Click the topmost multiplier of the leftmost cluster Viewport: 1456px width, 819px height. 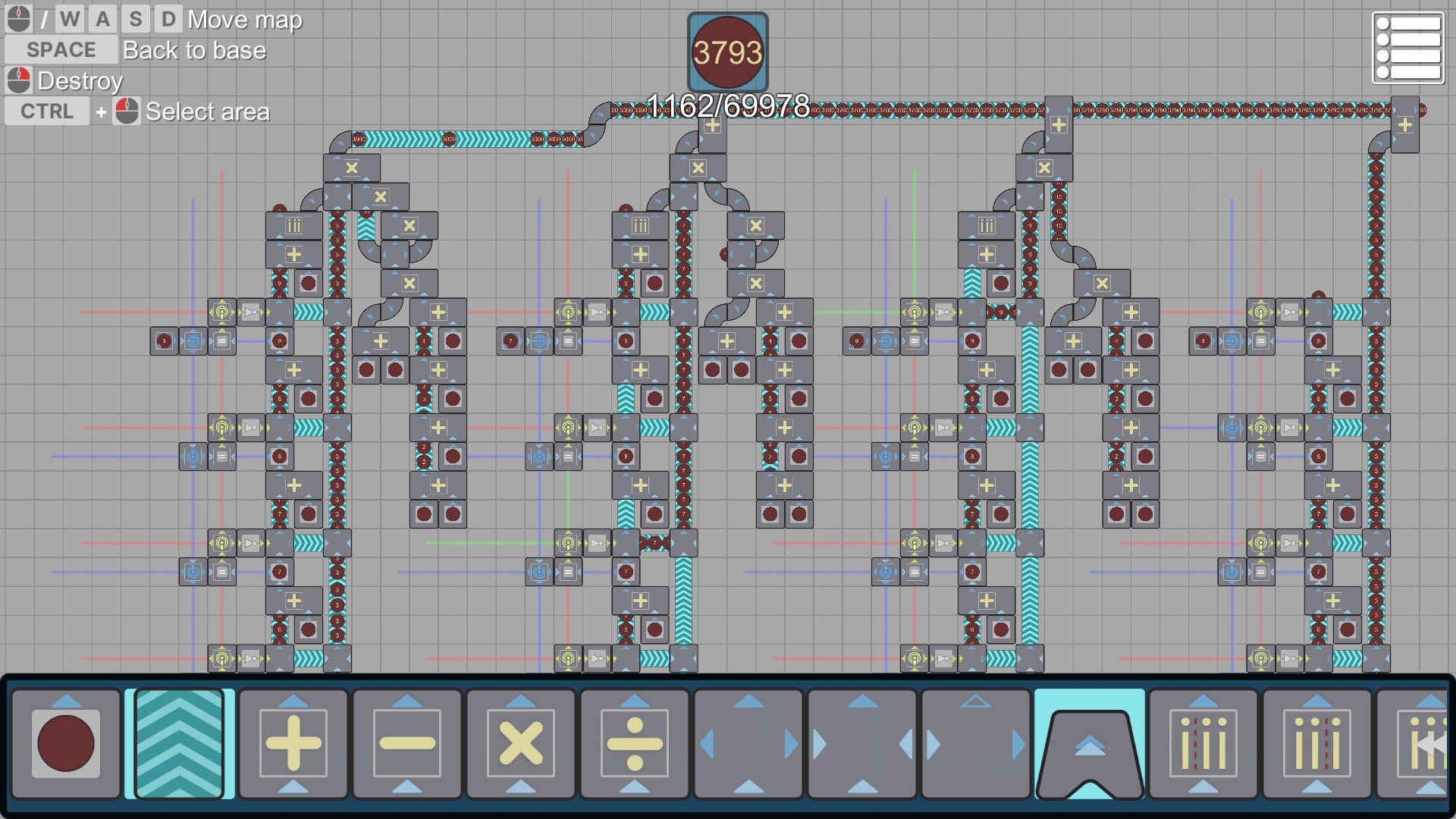tap(351, 168)
